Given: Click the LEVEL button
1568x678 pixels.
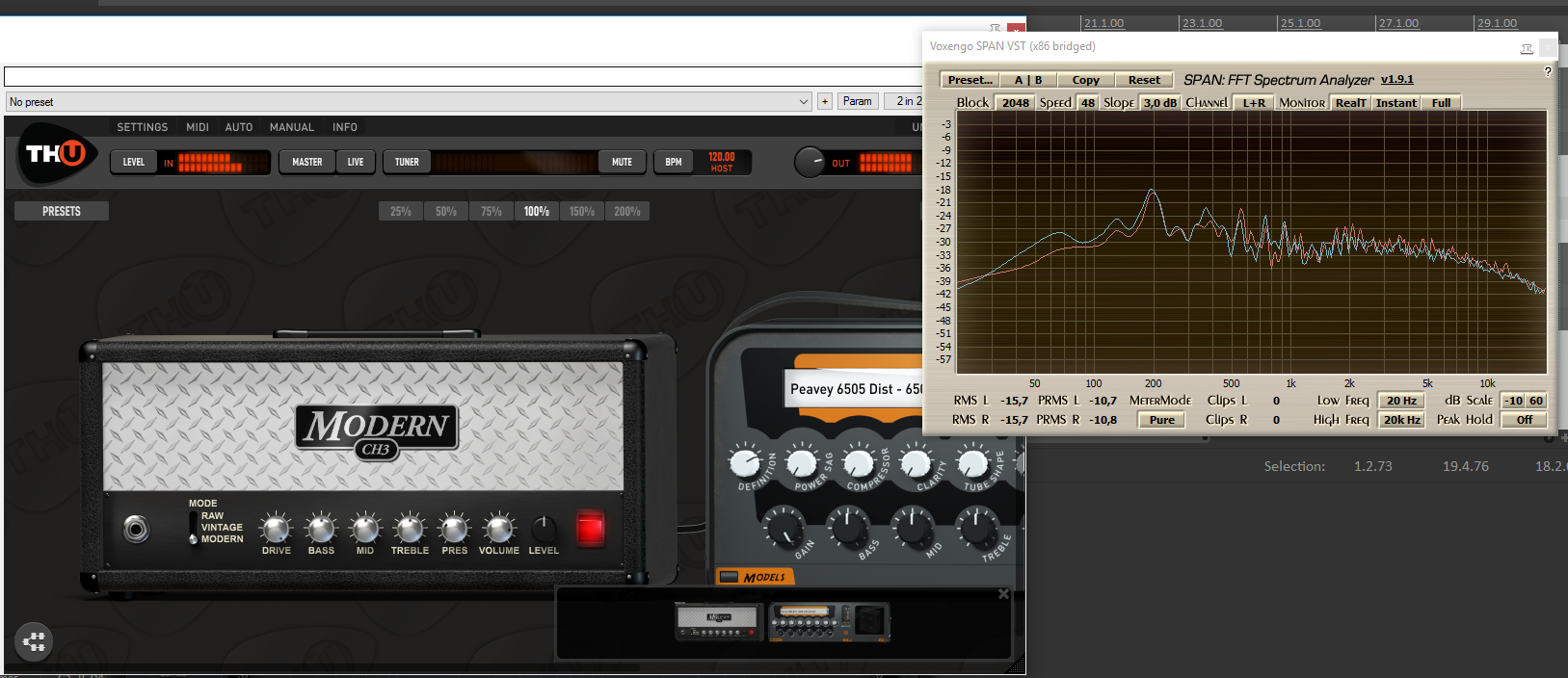Looking at the screenshot, I should tap(134, 162).
